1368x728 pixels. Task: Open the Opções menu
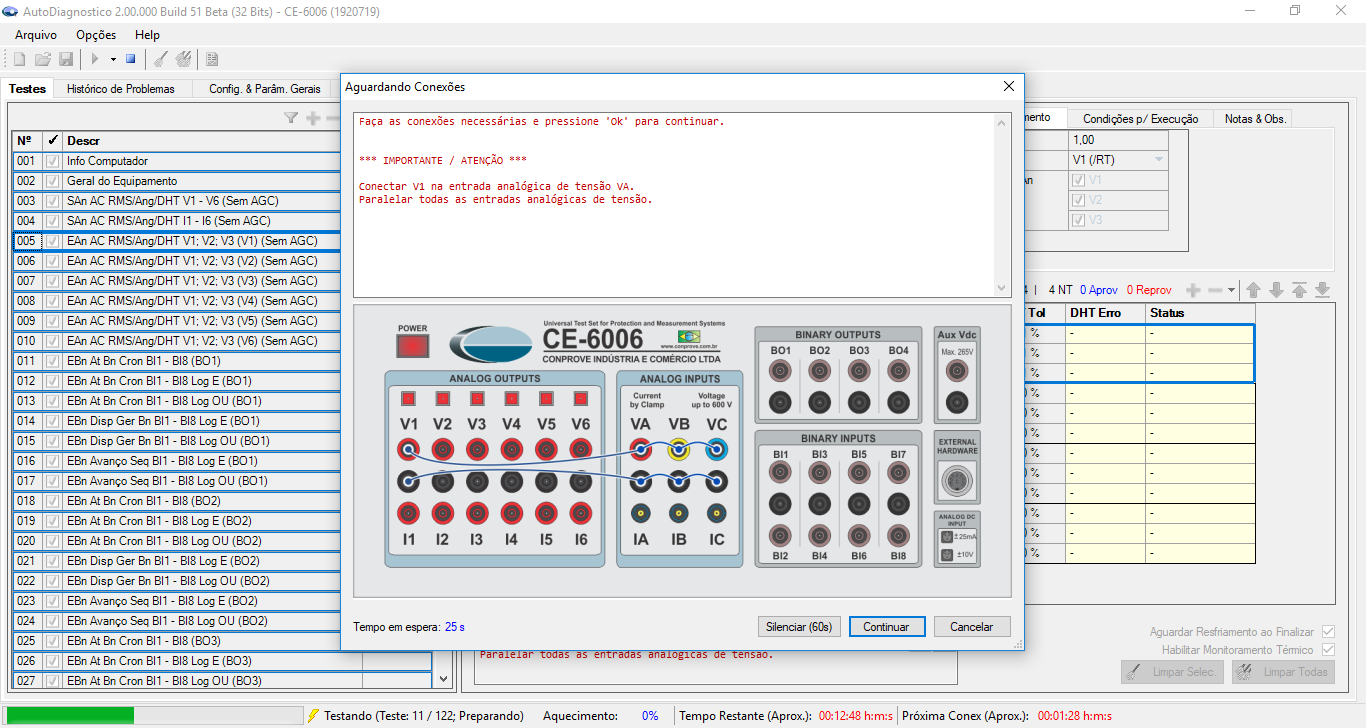[x=96, y=35]
